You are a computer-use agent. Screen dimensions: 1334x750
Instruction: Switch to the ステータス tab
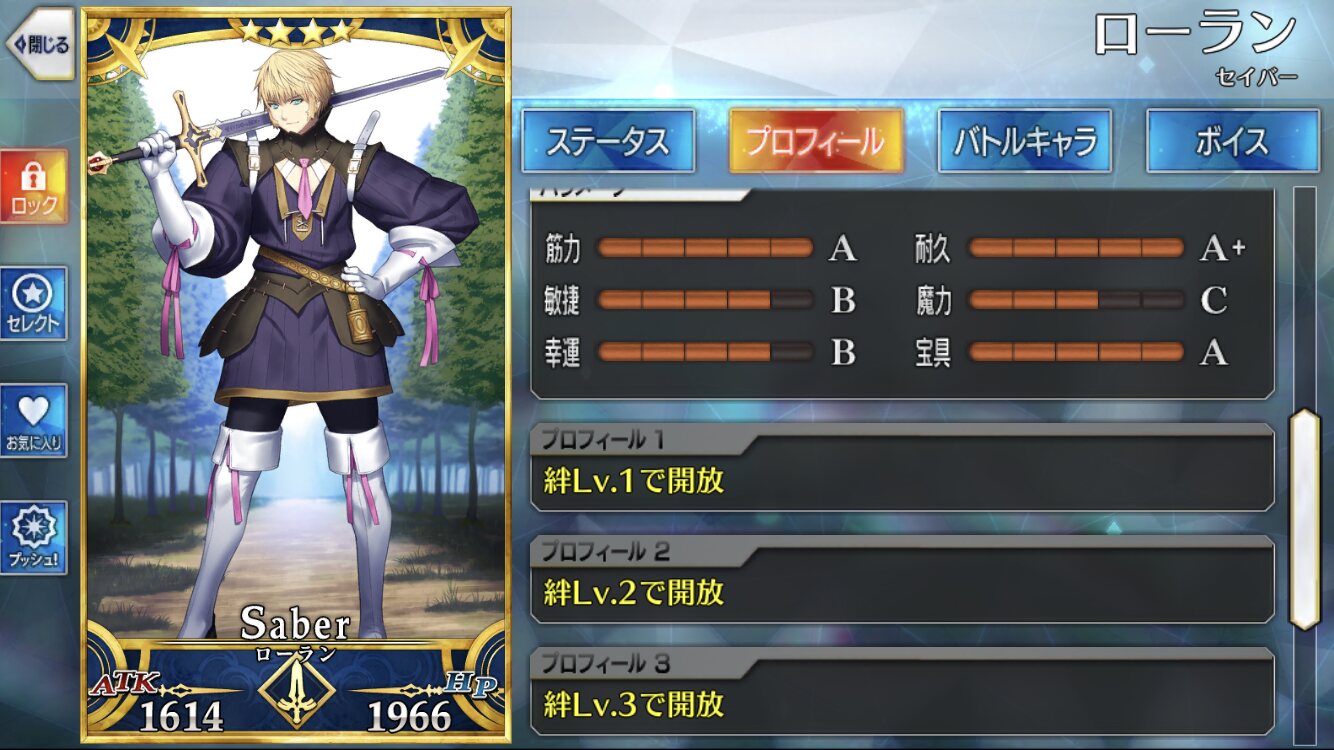click(608, 141)
